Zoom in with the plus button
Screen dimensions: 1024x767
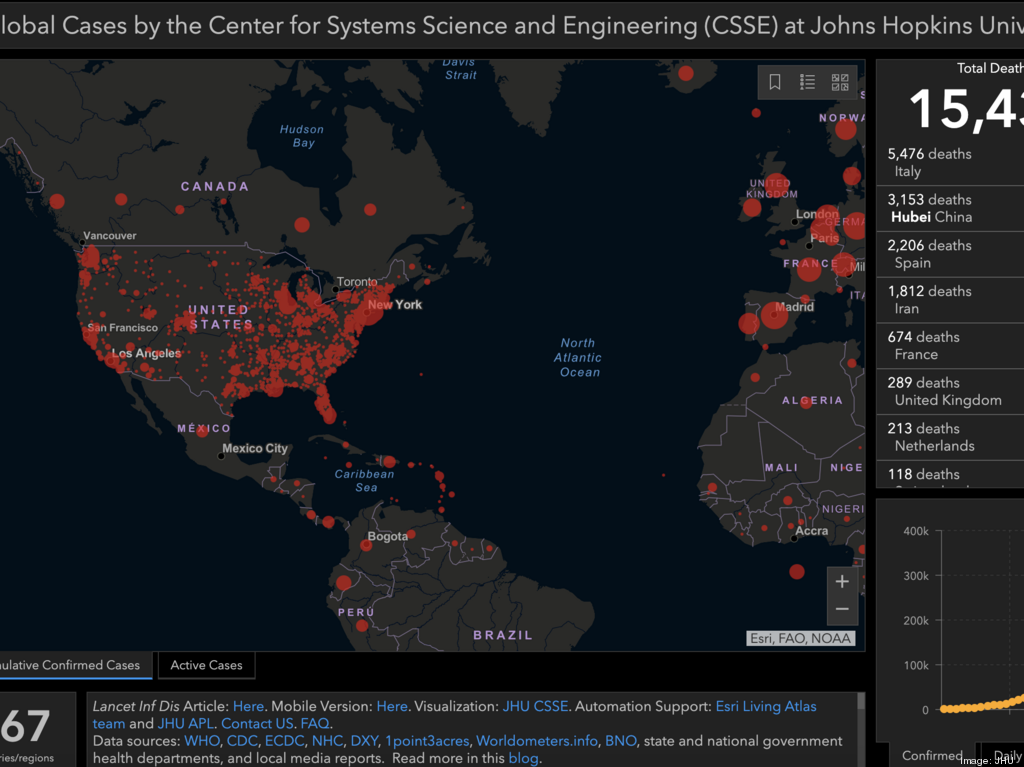(x=842, y=582)
